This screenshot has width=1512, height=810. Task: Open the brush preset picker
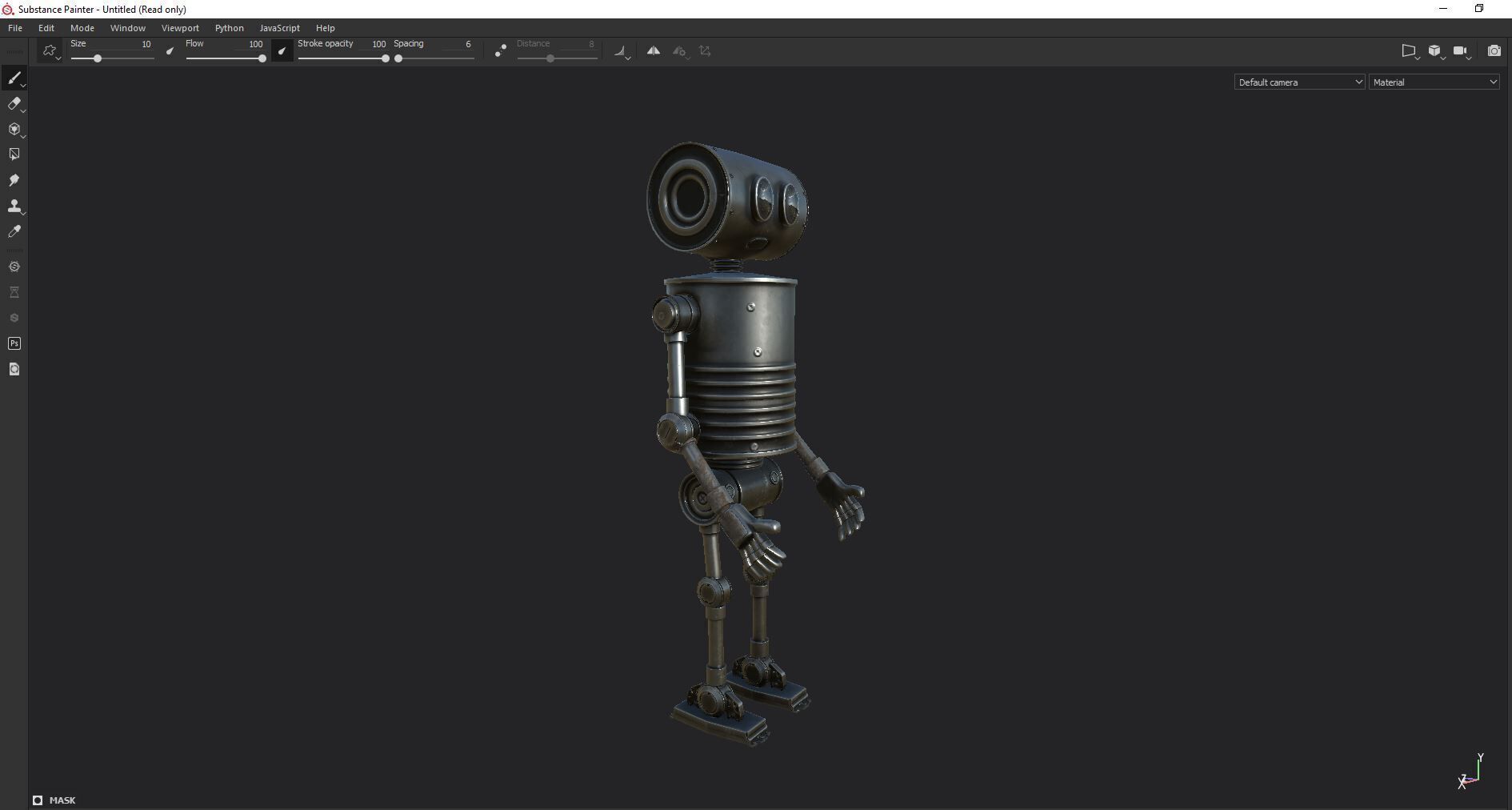50,51
